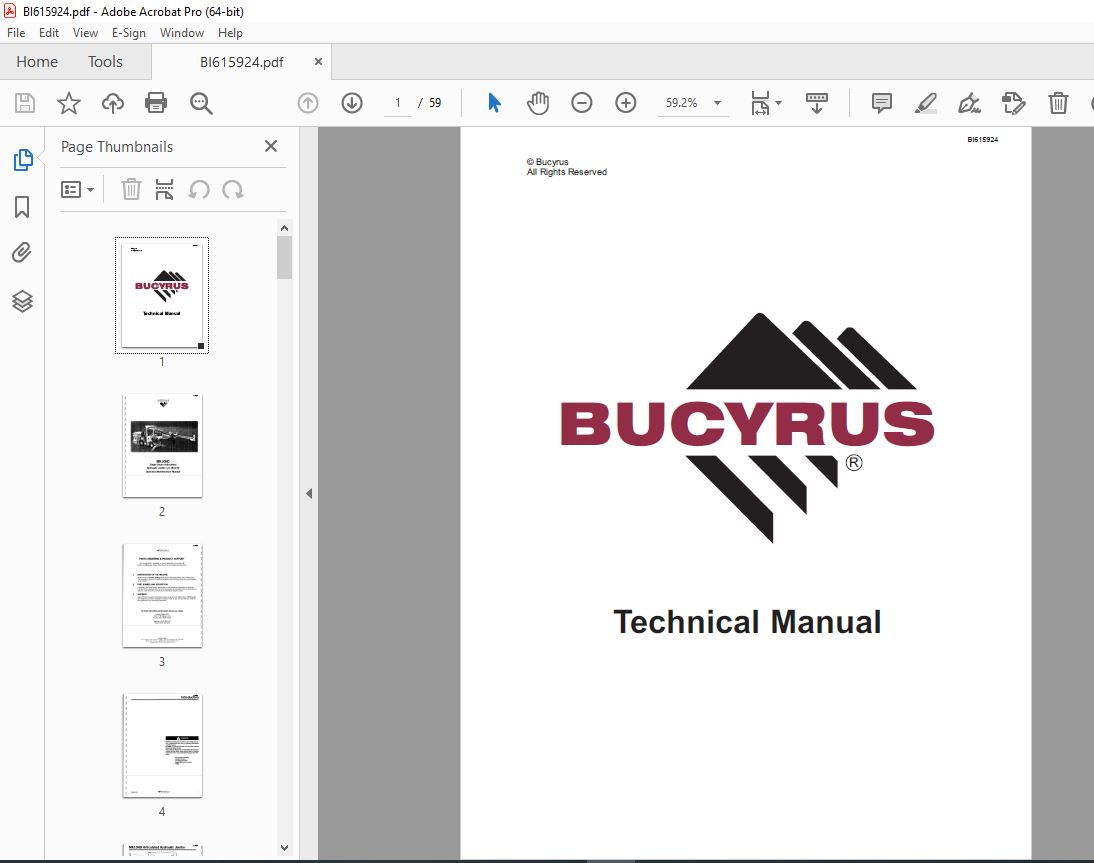This screenshot has height=863, width=1094.
Task: Click the Print file icon
Action: point(156,103)
